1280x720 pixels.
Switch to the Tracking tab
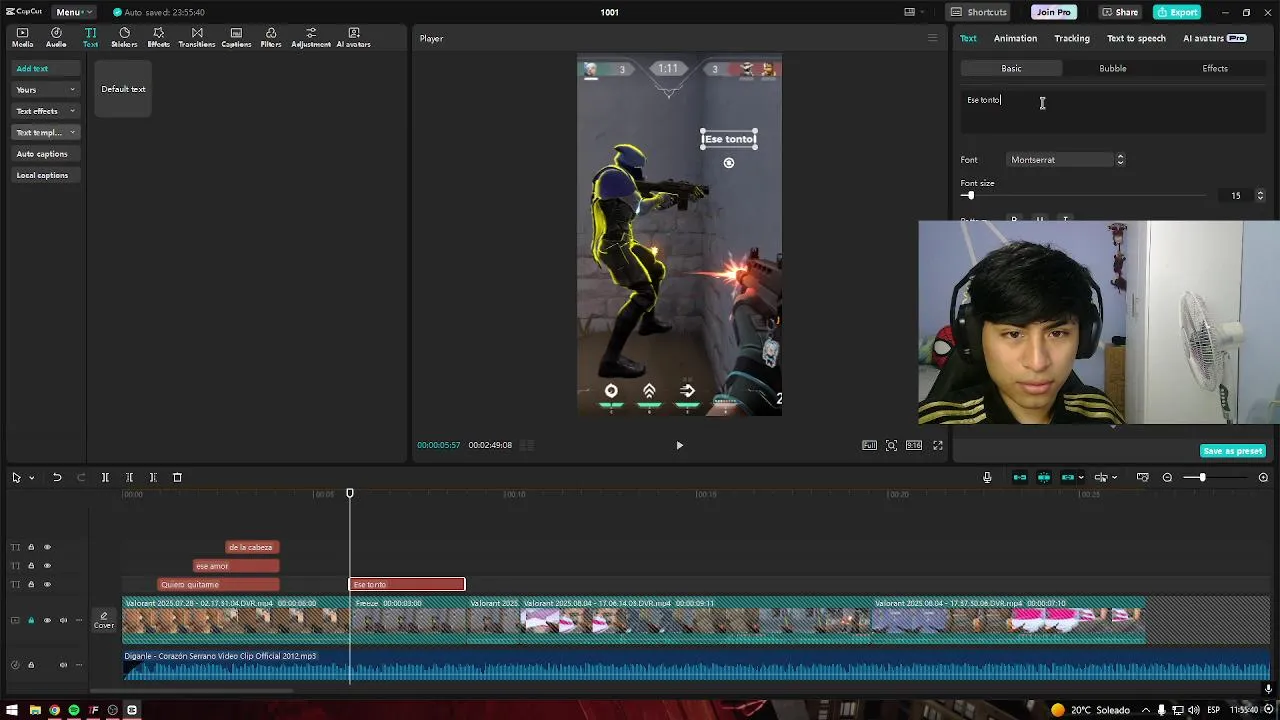pos(1072,38)
